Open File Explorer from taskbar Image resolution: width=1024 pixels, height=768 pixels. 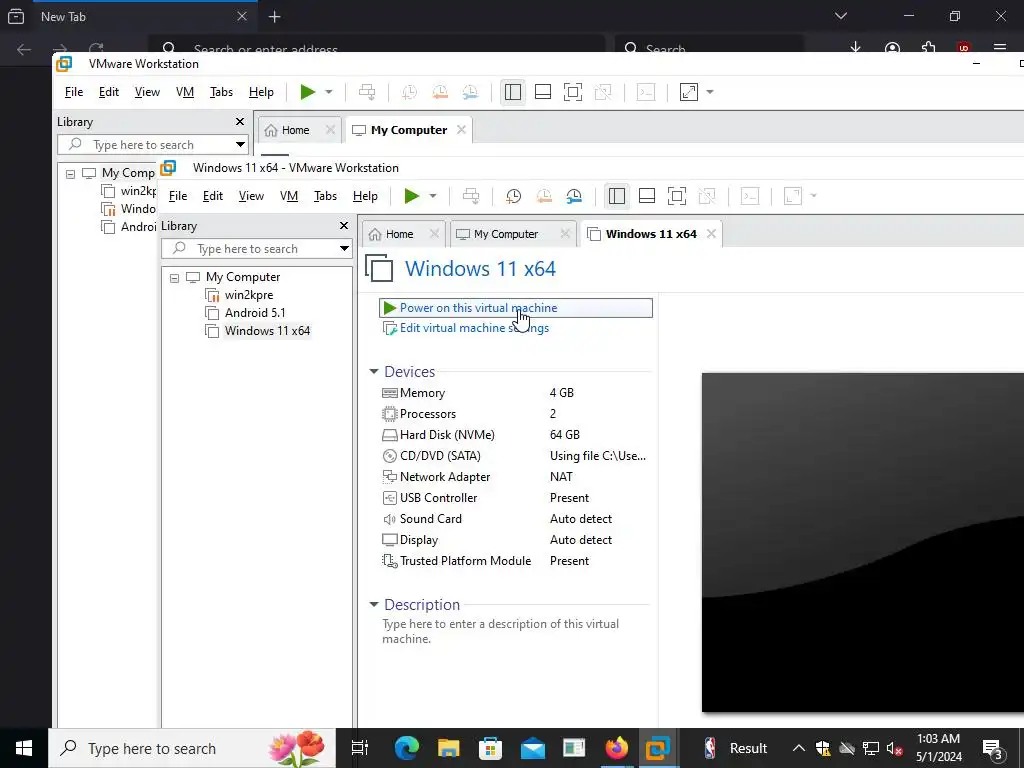pyautogui.click(x=448, y=748)
